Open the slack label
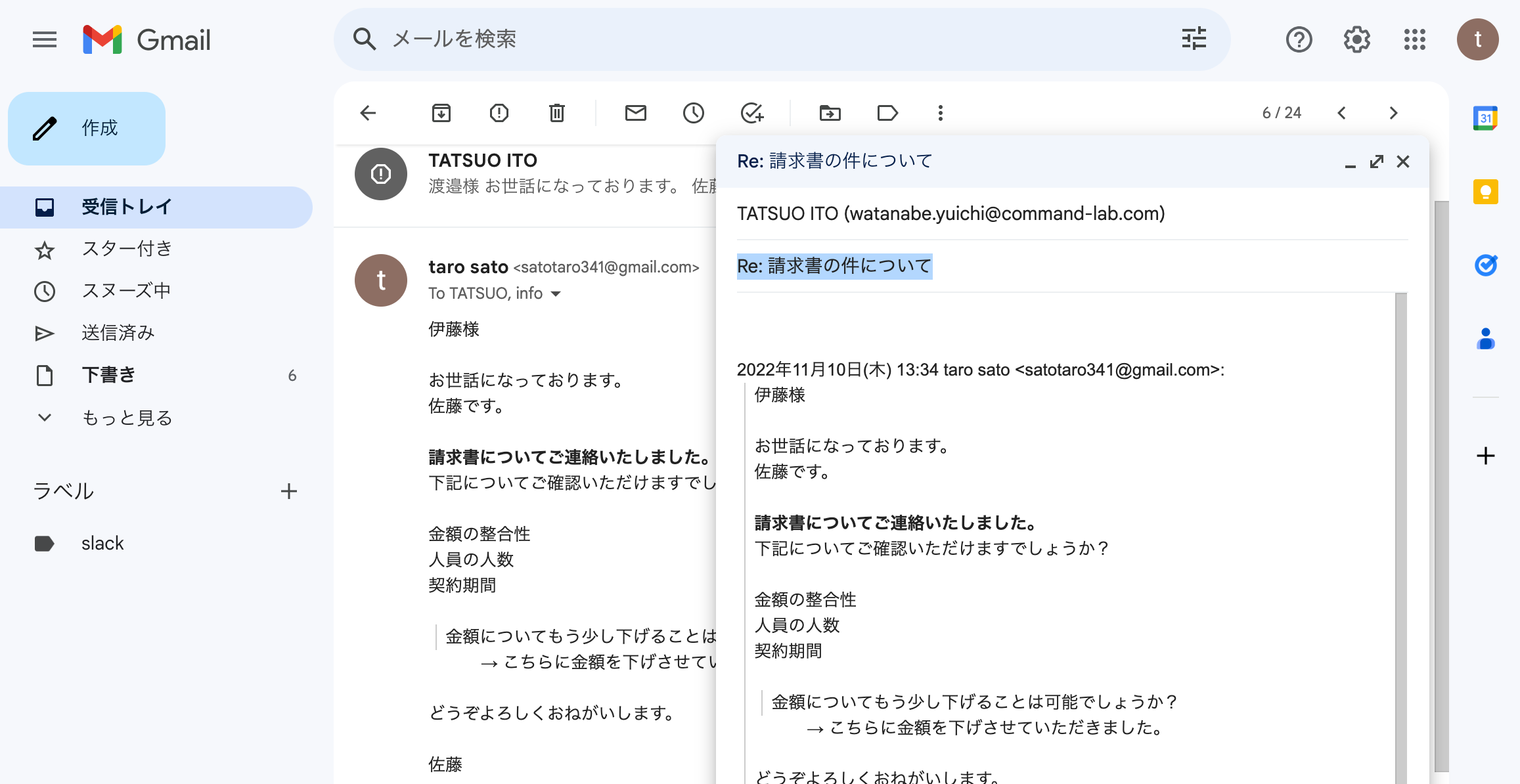The image size is (1520, 784). pos(156,544)
